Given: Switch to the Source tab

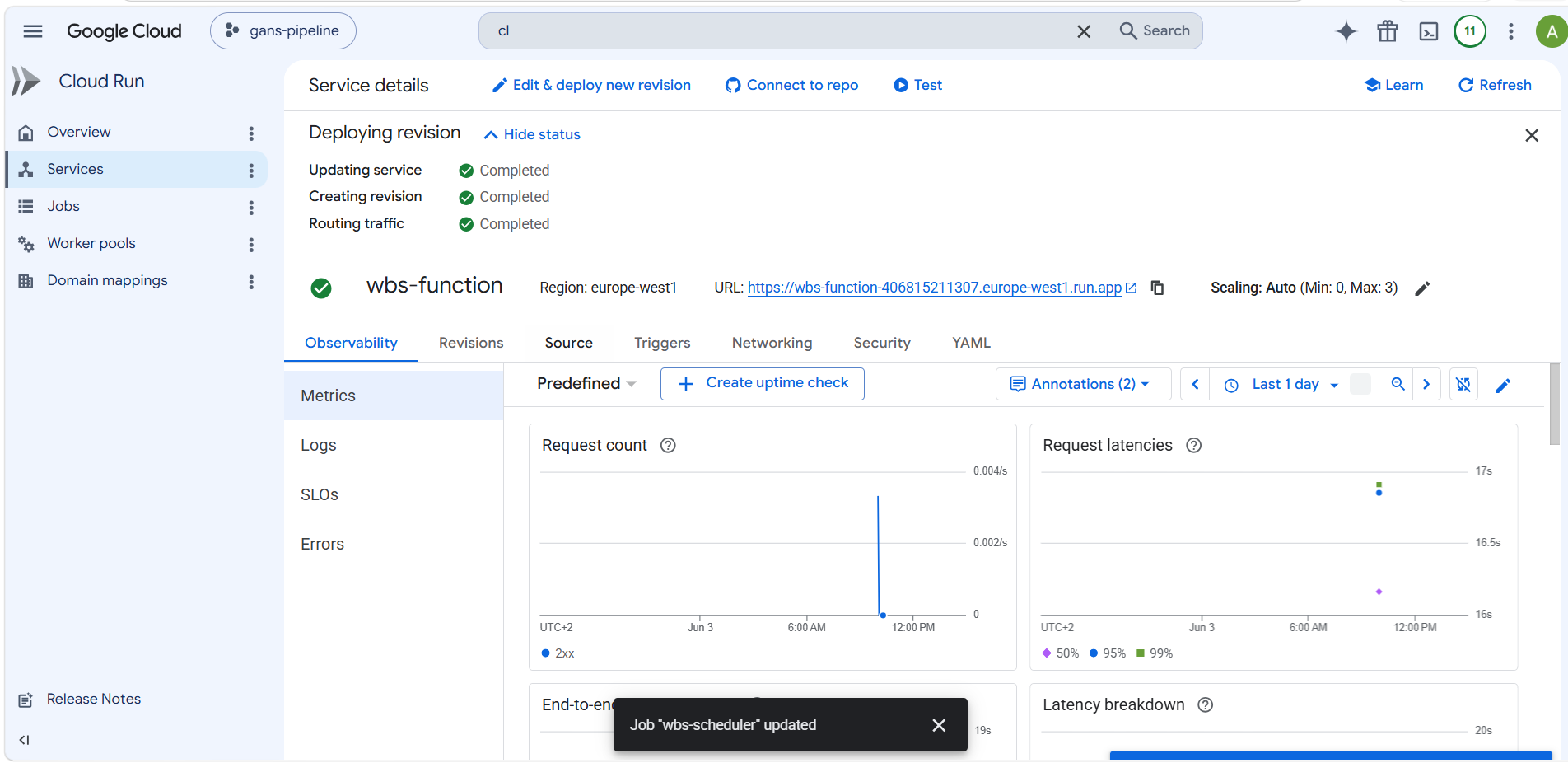Looking at the screenshot, I should 568,343.
